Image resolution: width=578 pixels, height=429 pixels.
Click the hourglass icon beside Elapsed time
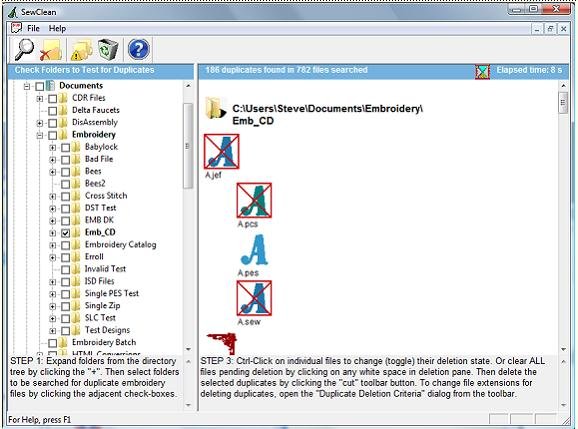click(482, 72)
